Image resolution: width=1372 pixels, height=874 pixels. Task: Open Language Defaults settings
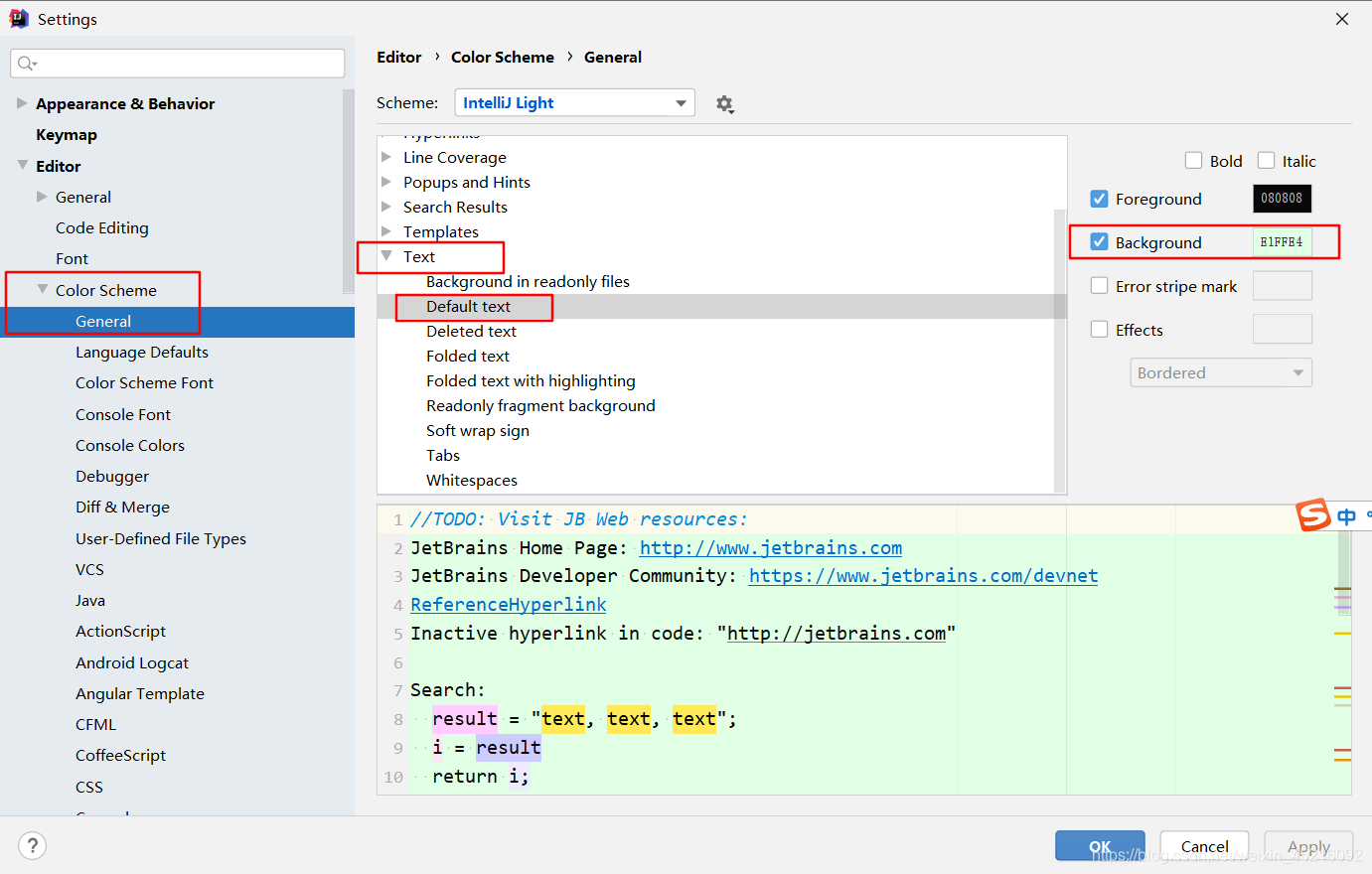(x=142, y=352)
